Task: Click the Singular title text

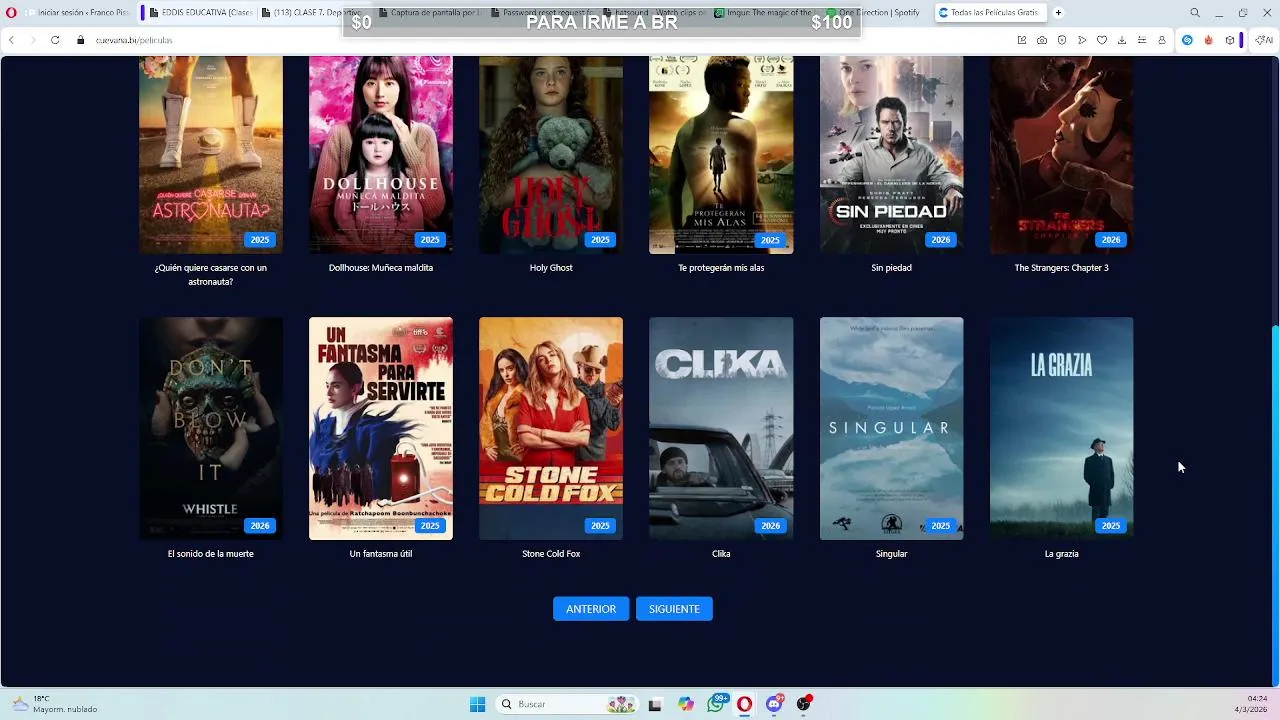Action: point(891,554)
